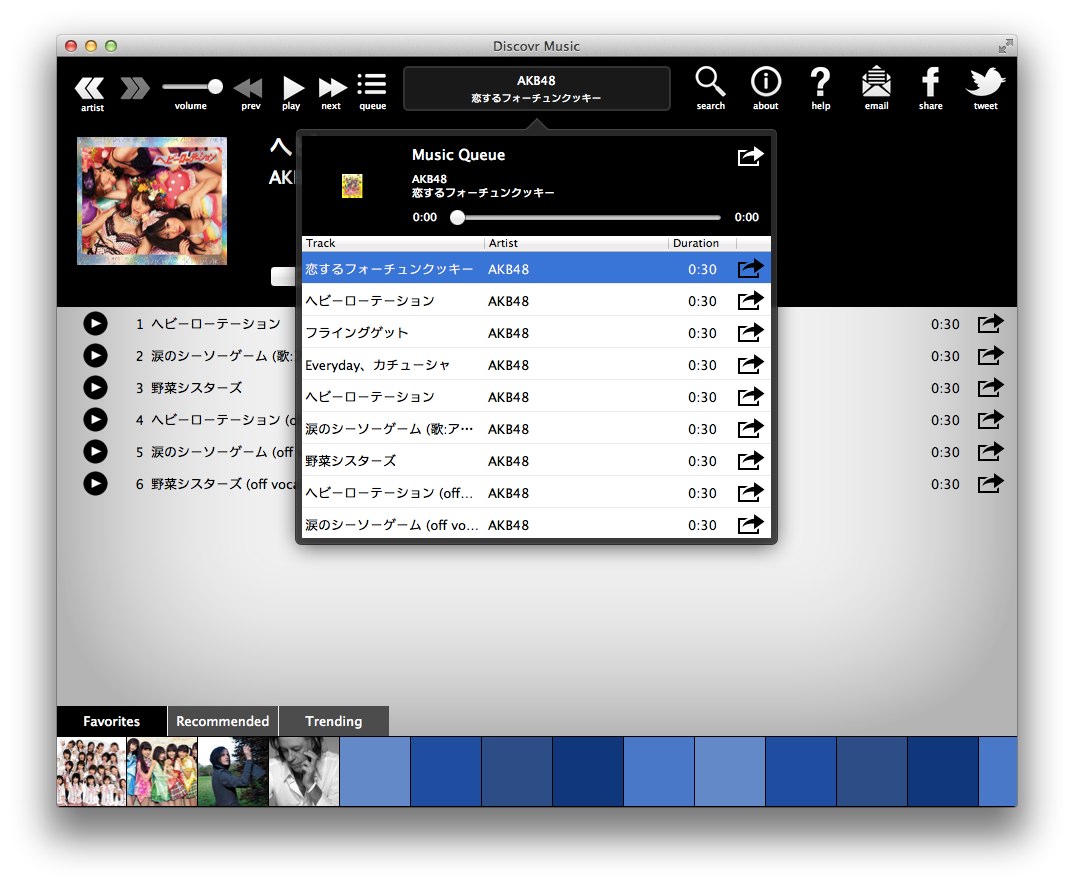Open first favorite artist group thumbnail
Viewport: 1074px width, 886px height.
pos(92,772)
